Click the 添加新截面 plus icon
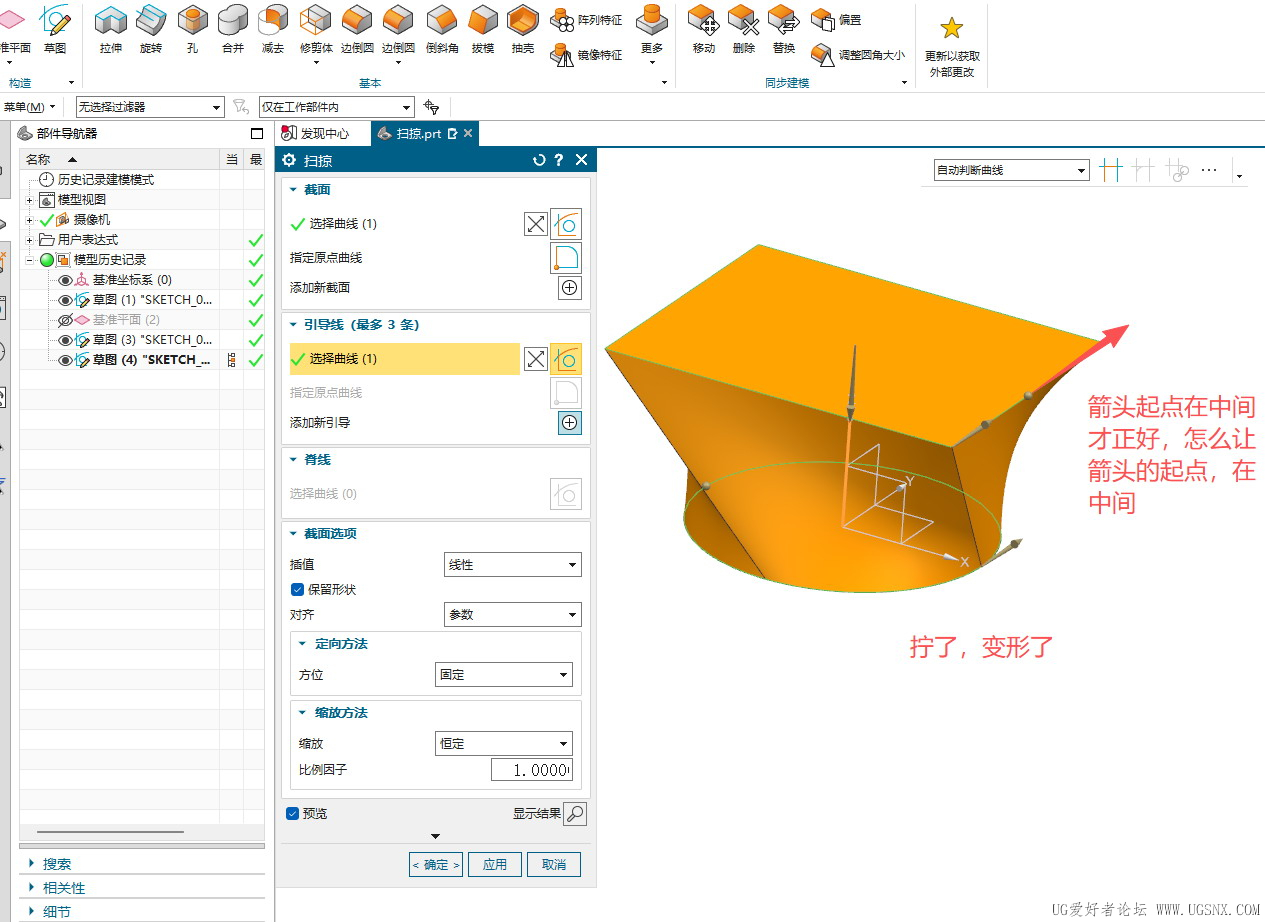This screenshot has width=1265, height=922. click(569, 288)
